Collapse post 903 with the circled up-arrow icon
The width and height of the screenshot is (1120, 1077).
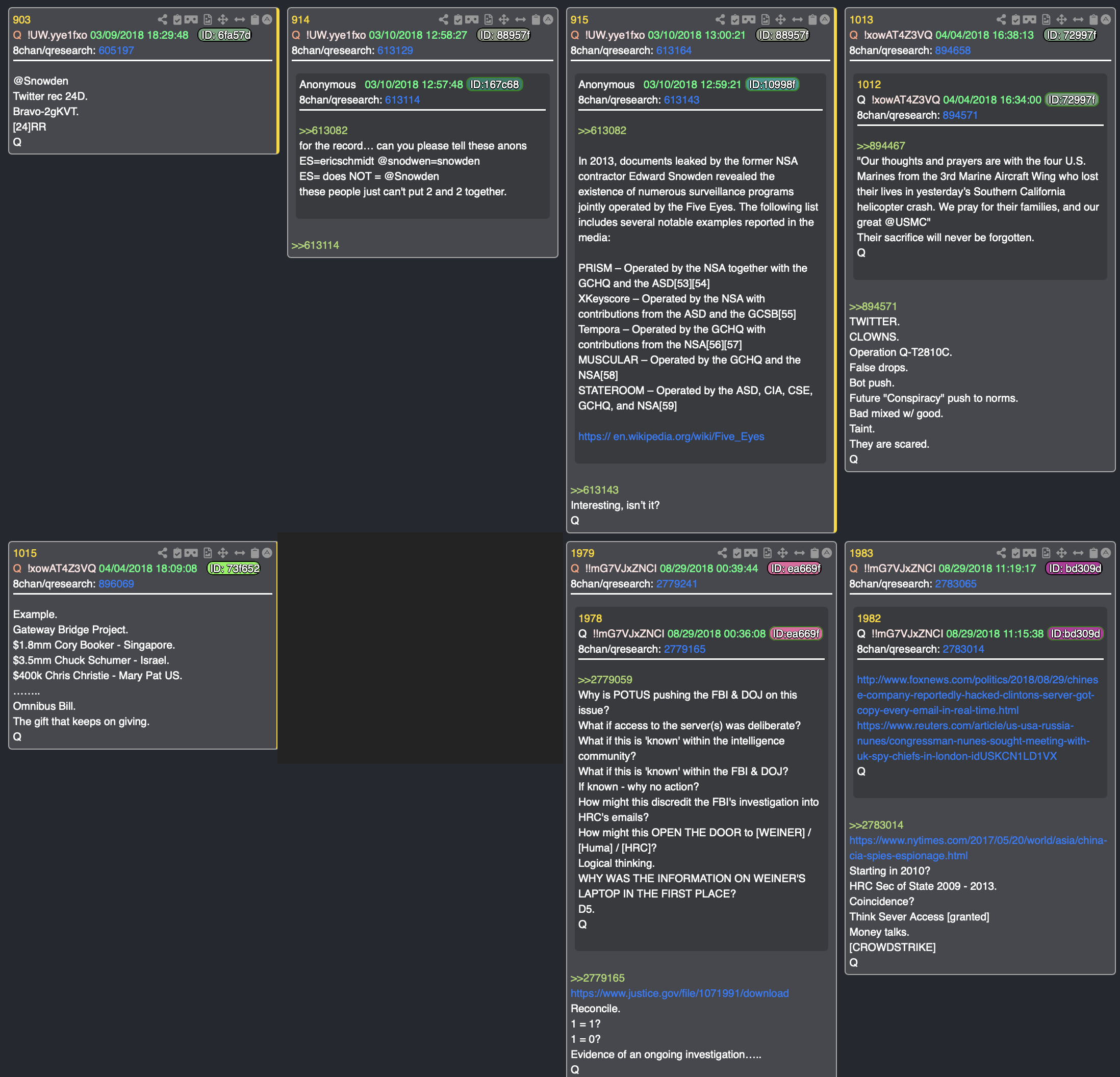pos(267,19)
